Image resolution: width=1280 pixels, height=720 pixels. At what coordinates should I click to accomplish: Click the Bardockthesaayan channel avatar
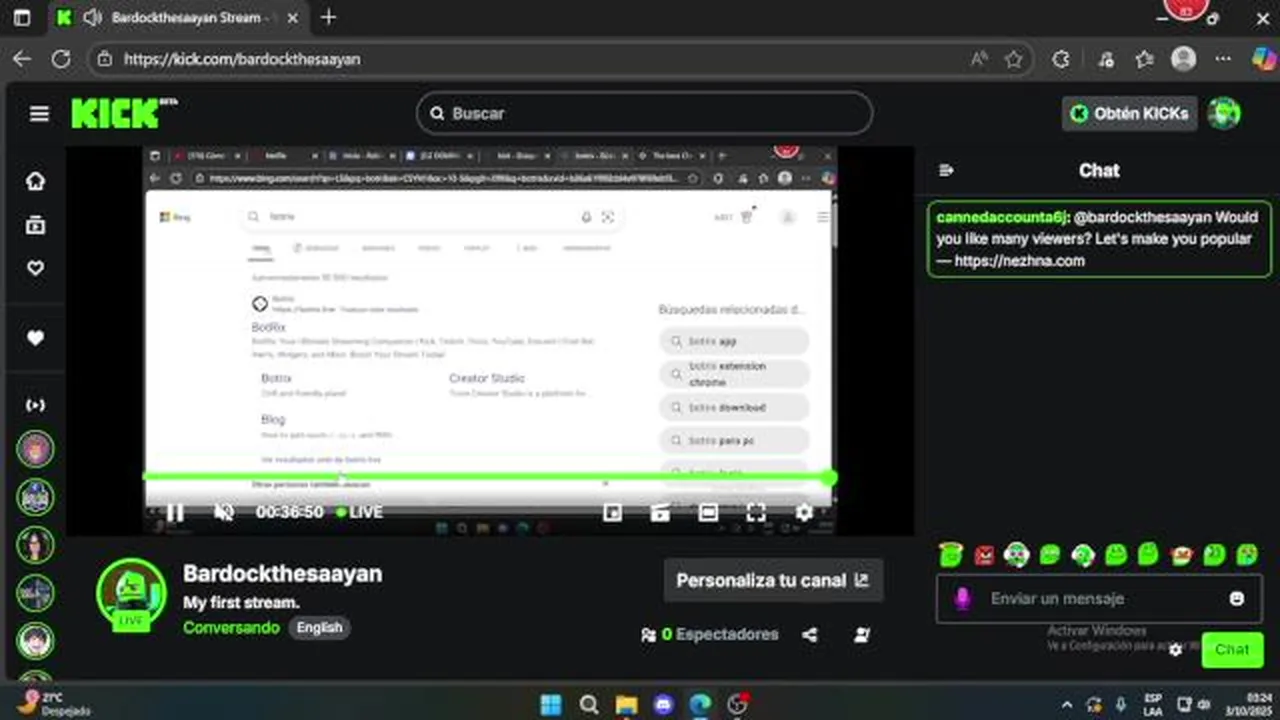(131, 595)
